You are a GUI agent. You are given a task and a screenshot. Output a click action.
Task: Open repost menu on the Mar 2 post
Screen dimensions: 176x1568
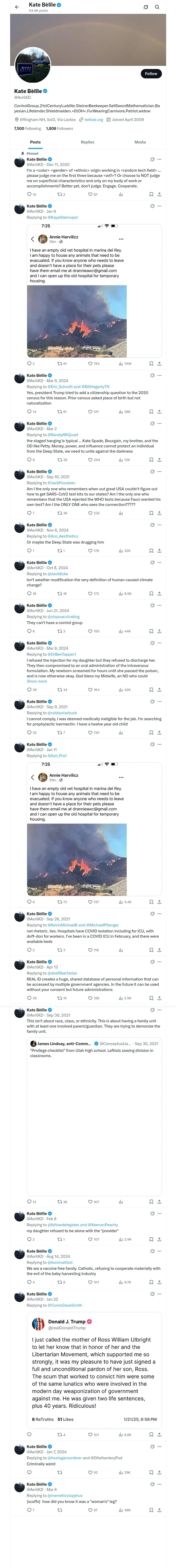(59, 460)
